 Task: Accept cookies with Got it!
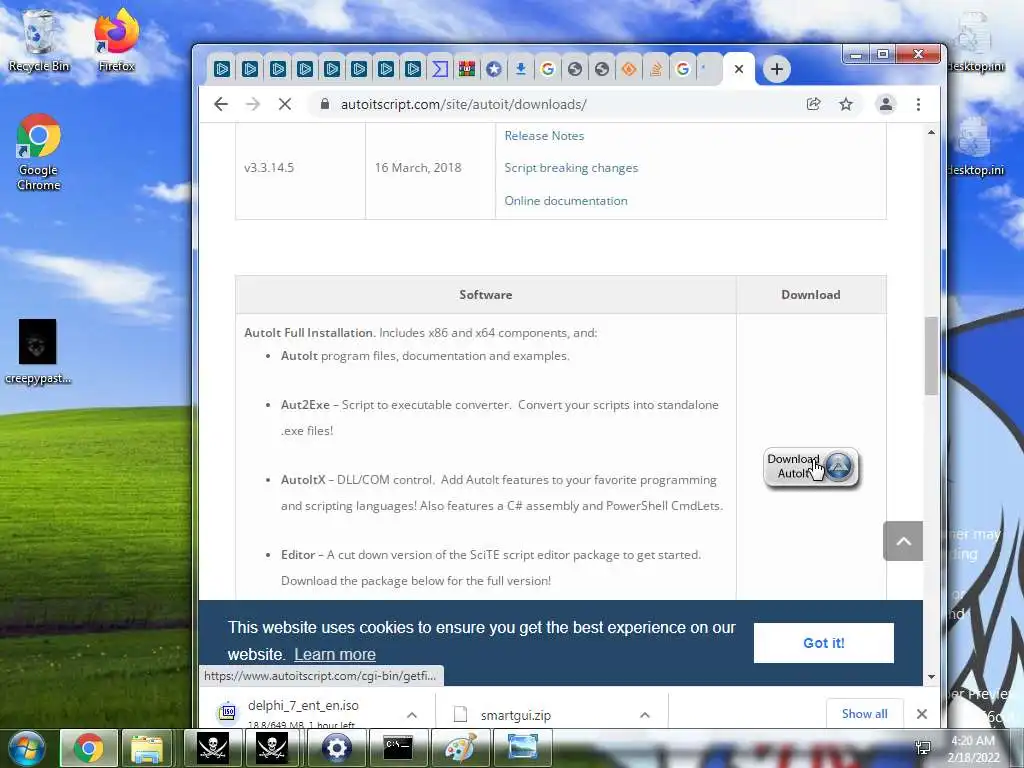[x=824, y=643]
